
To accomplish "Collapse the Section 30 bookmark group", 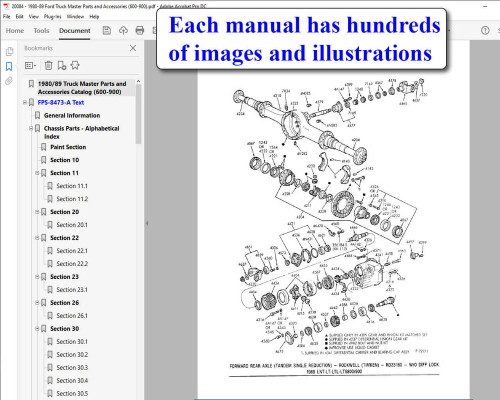I will tap(37, 329).
